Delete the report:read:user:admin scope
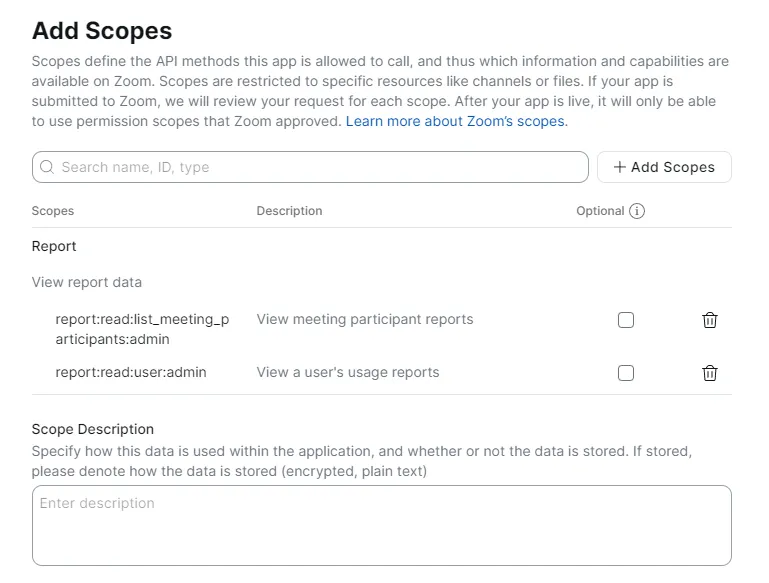 [710, 373]
